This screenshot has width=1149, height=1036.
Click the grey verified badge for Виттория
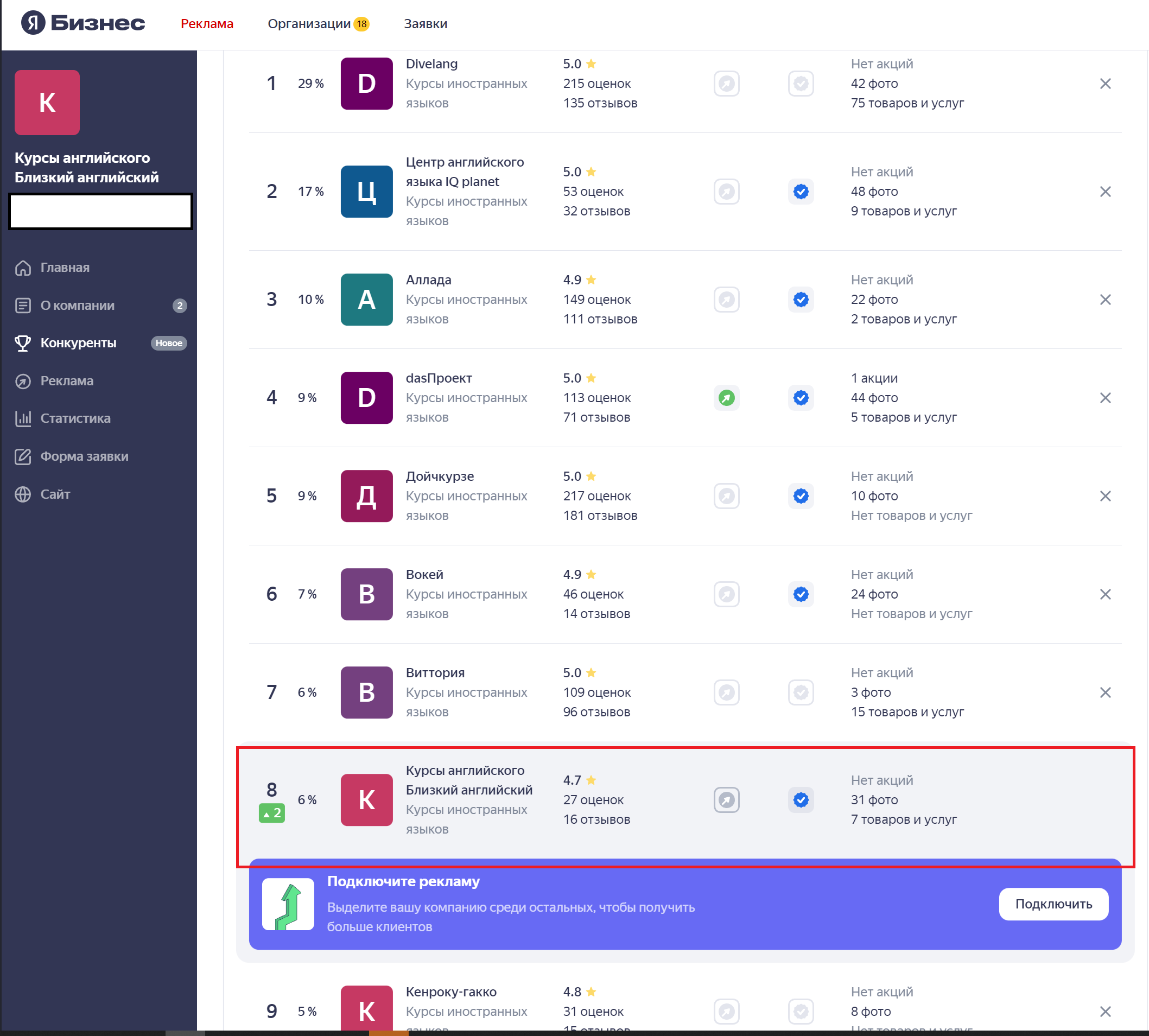801,693
